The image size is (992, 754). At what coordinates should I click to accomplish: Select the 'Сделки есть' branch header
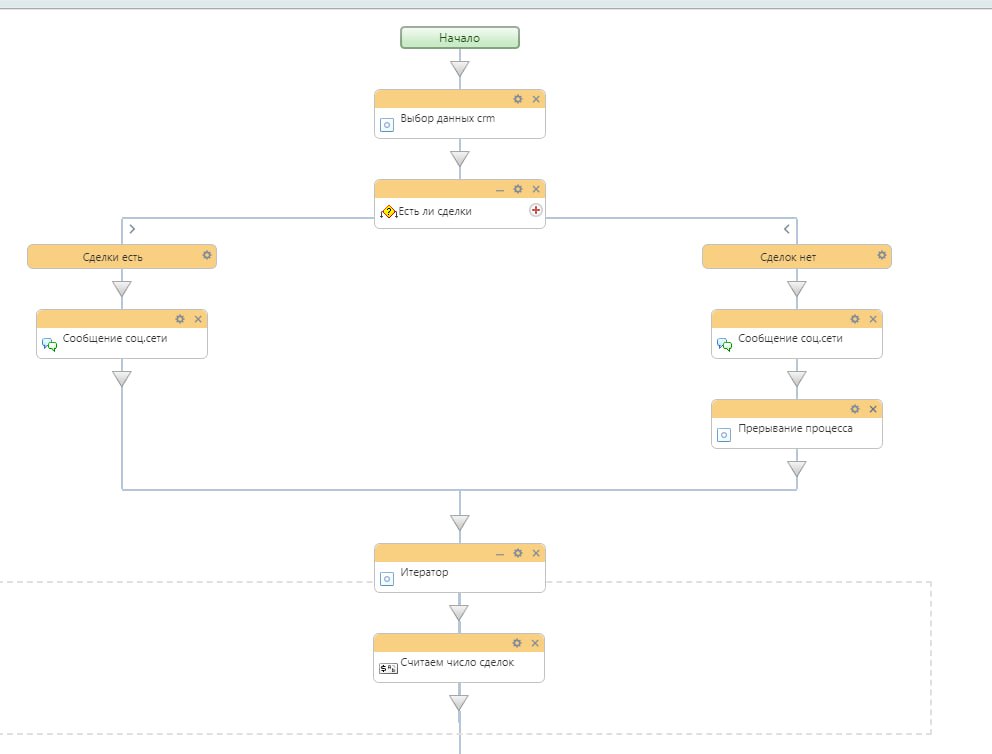click(113, 257)
